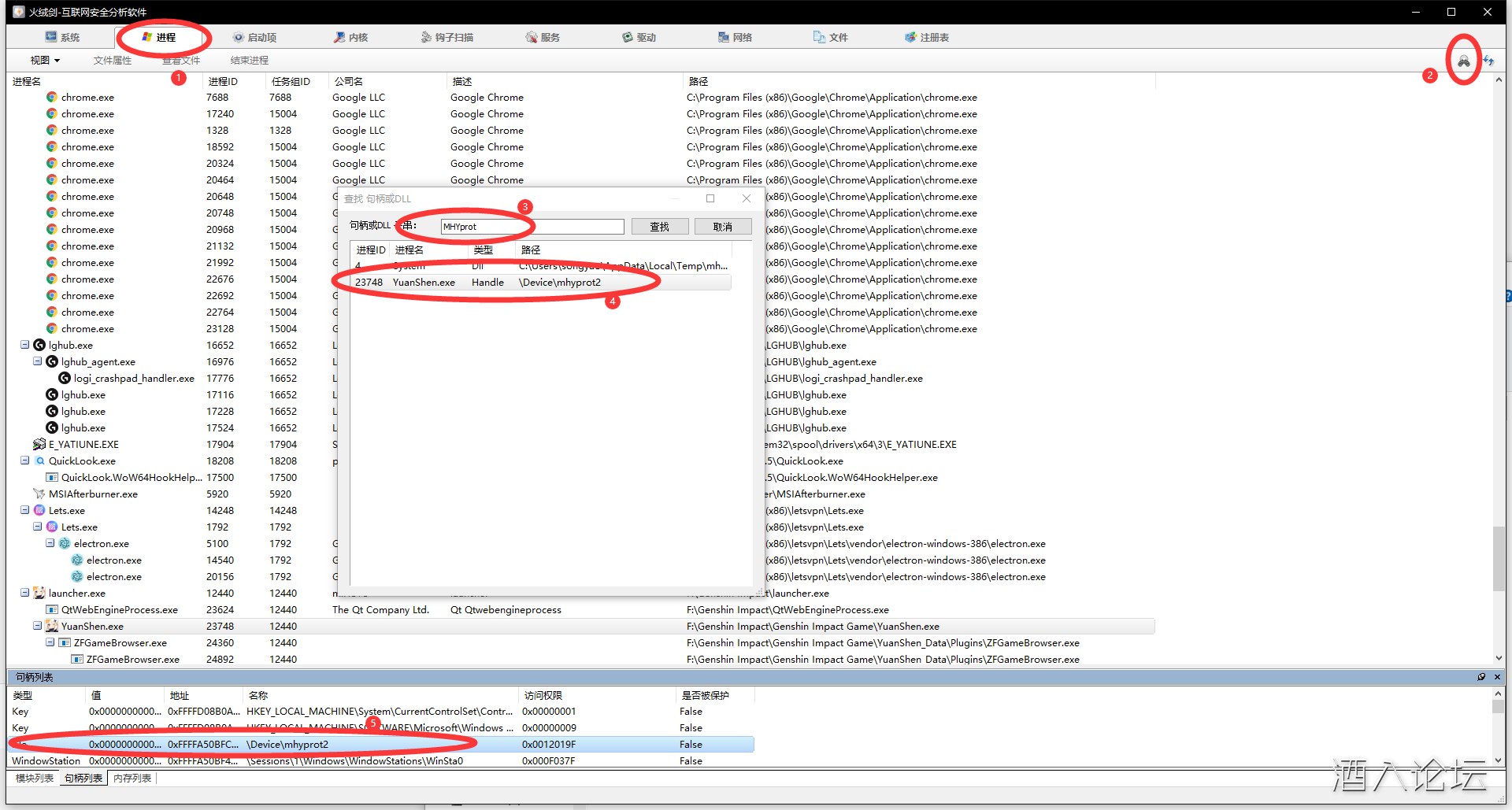1512x810 pixels.
Task: Pin the 句柄列表 handle list panel
Action: [1481, 677]
